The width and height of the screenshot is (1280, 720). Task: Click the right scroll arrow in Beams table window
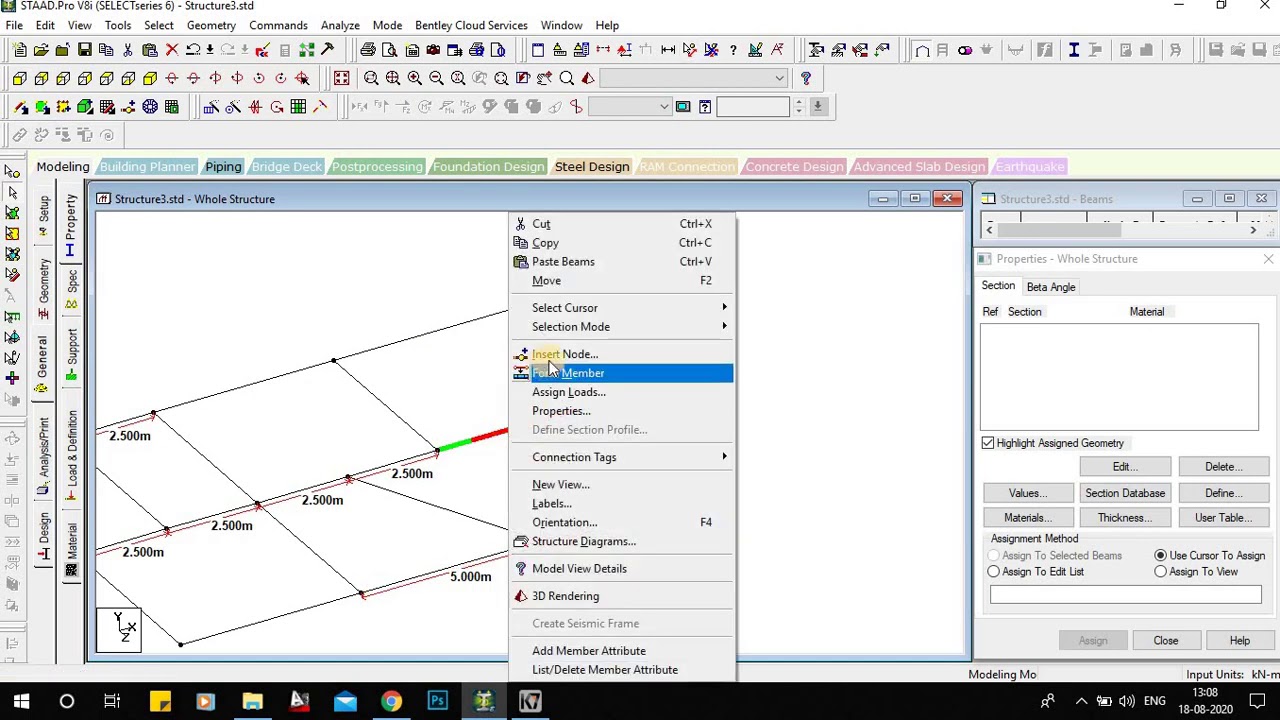pyautogui.click(x=1253, y=230)
